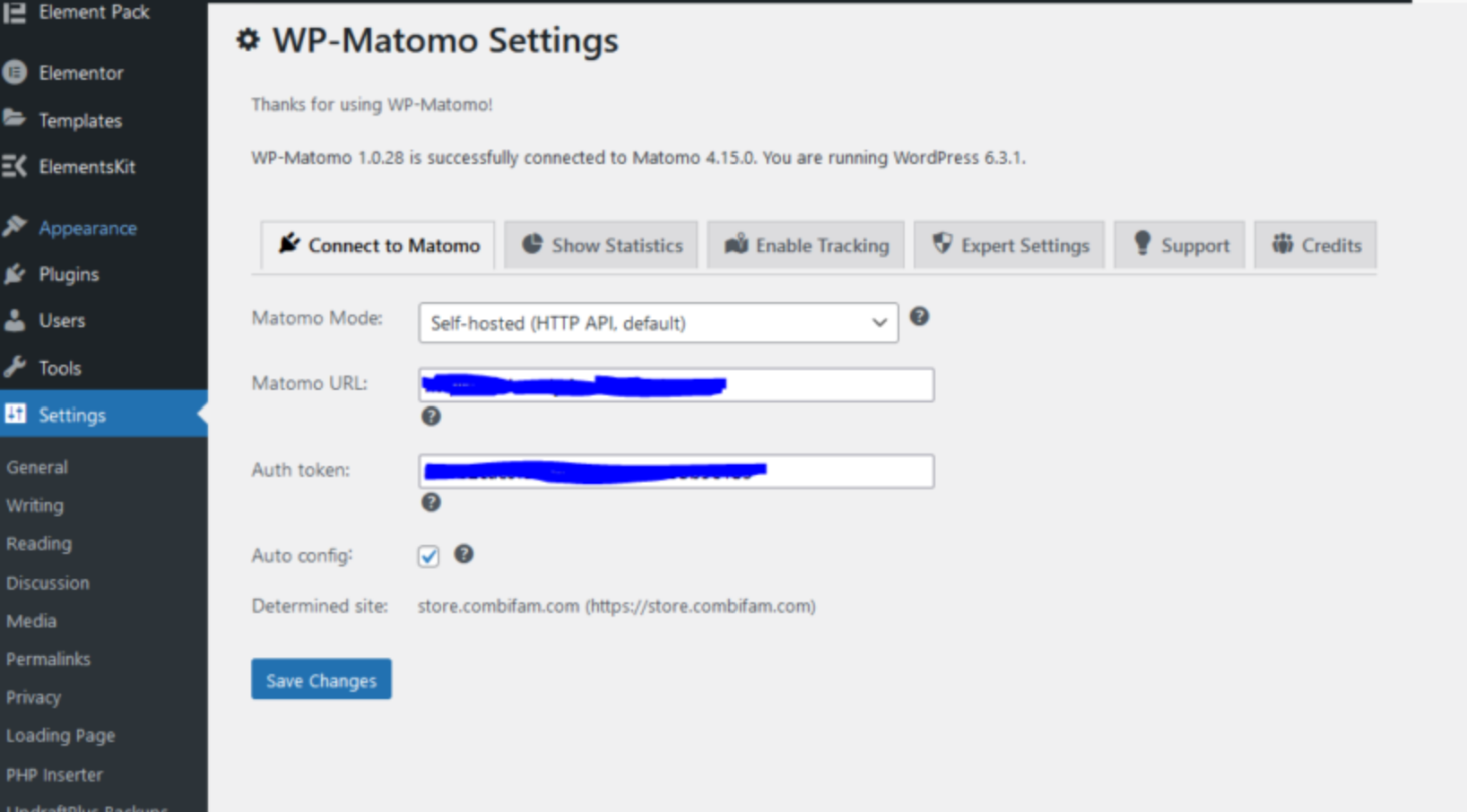Select the Expert Settings tab

[x=1010, y=246]
